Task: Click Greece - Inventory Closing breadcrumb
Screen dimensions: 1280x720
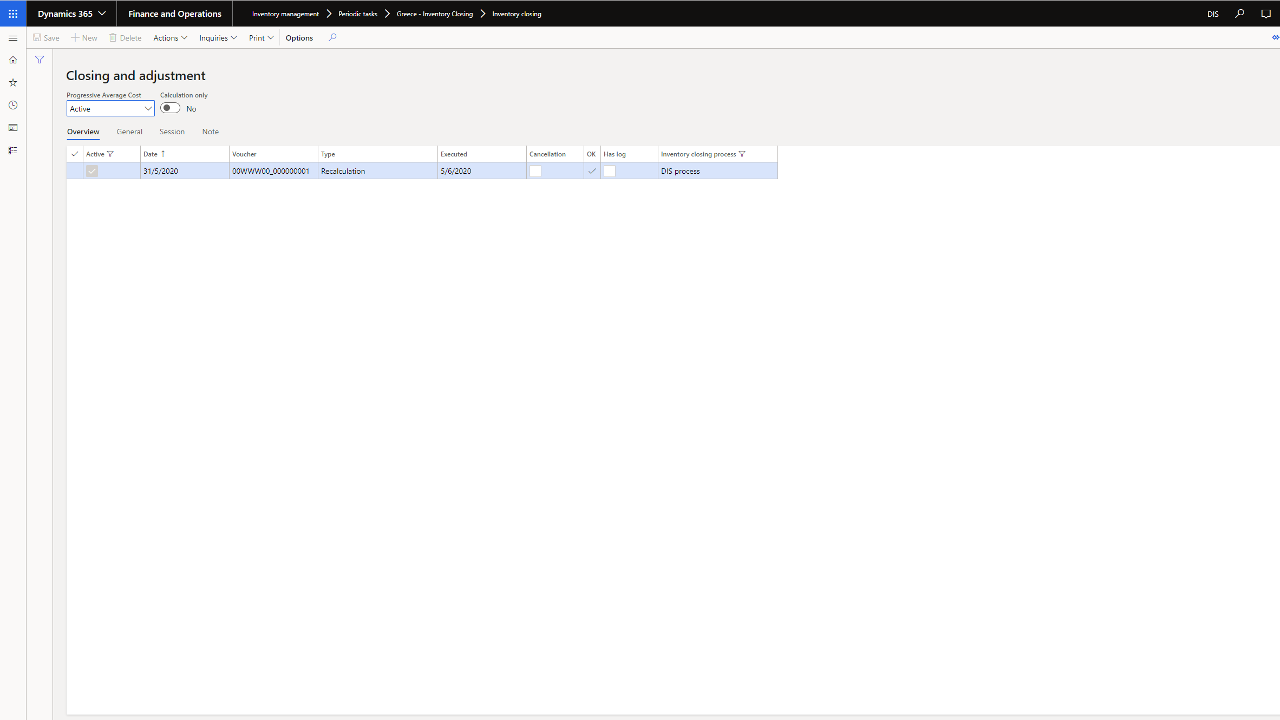Action: [435, 14]
